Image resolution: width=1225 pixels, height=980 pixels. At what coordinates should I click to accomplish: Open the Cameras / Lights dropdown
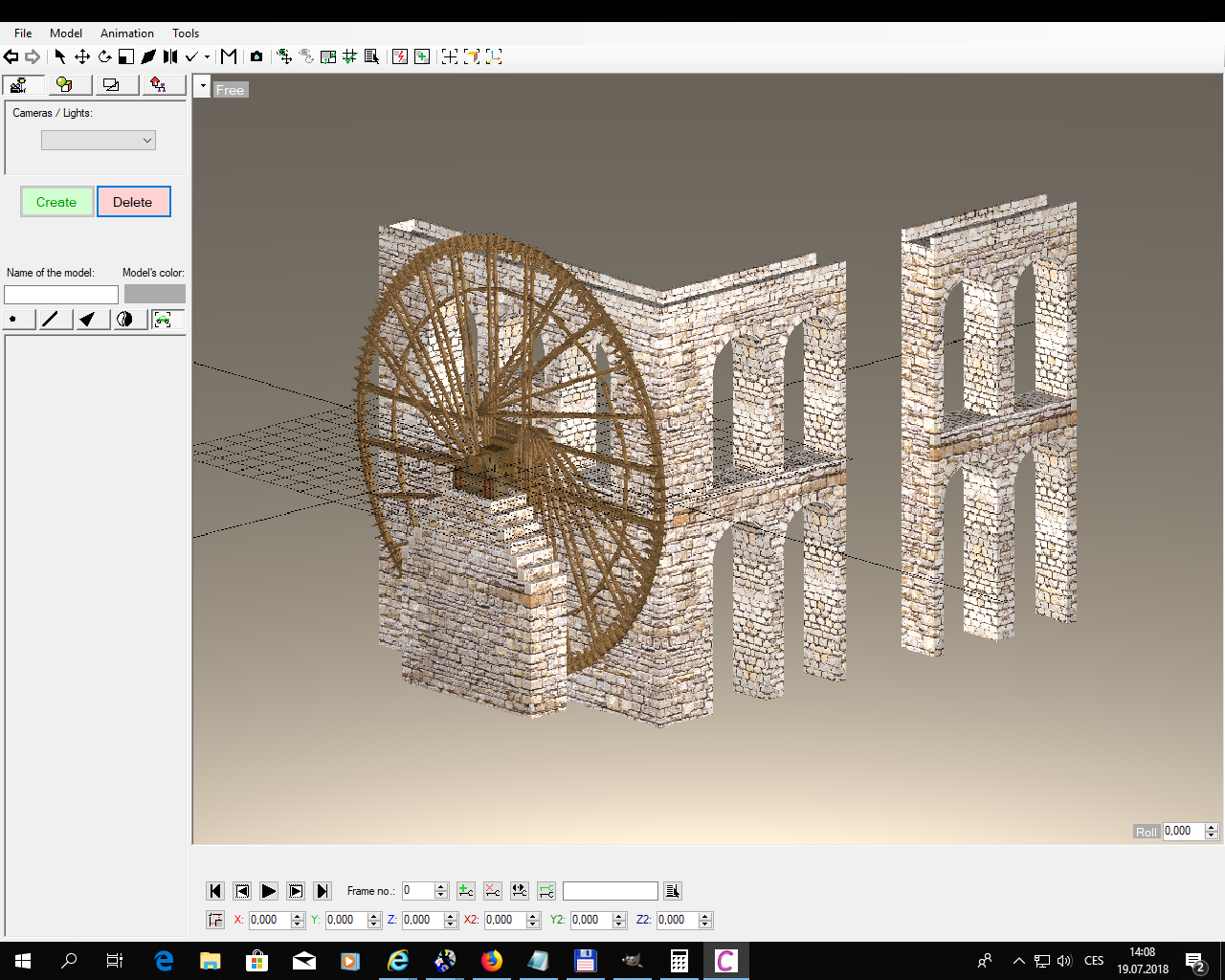pyautogui.click(x=98, y=141)
